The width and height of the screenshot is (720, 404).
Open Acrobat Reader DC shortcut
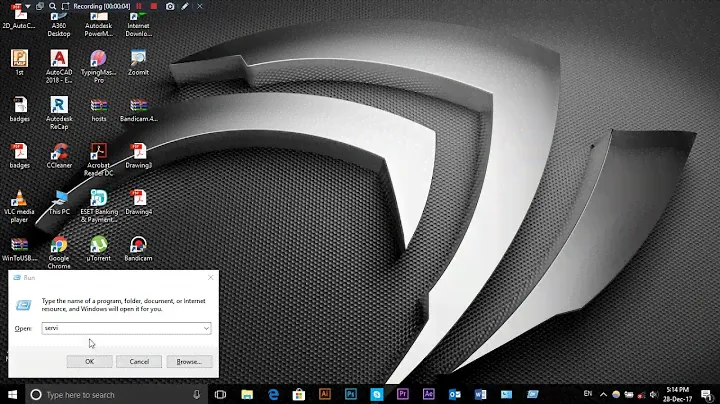[99, 151]
